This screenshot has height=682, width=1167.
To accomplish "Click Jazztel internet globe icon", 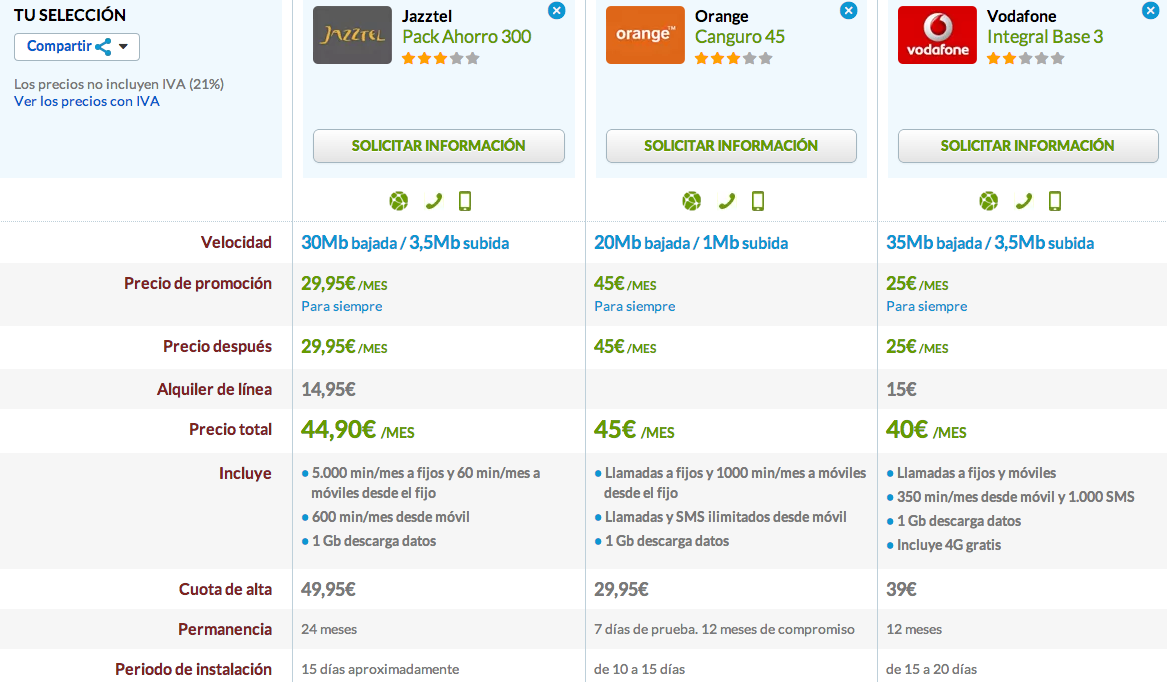I will (x=399, y=201).
